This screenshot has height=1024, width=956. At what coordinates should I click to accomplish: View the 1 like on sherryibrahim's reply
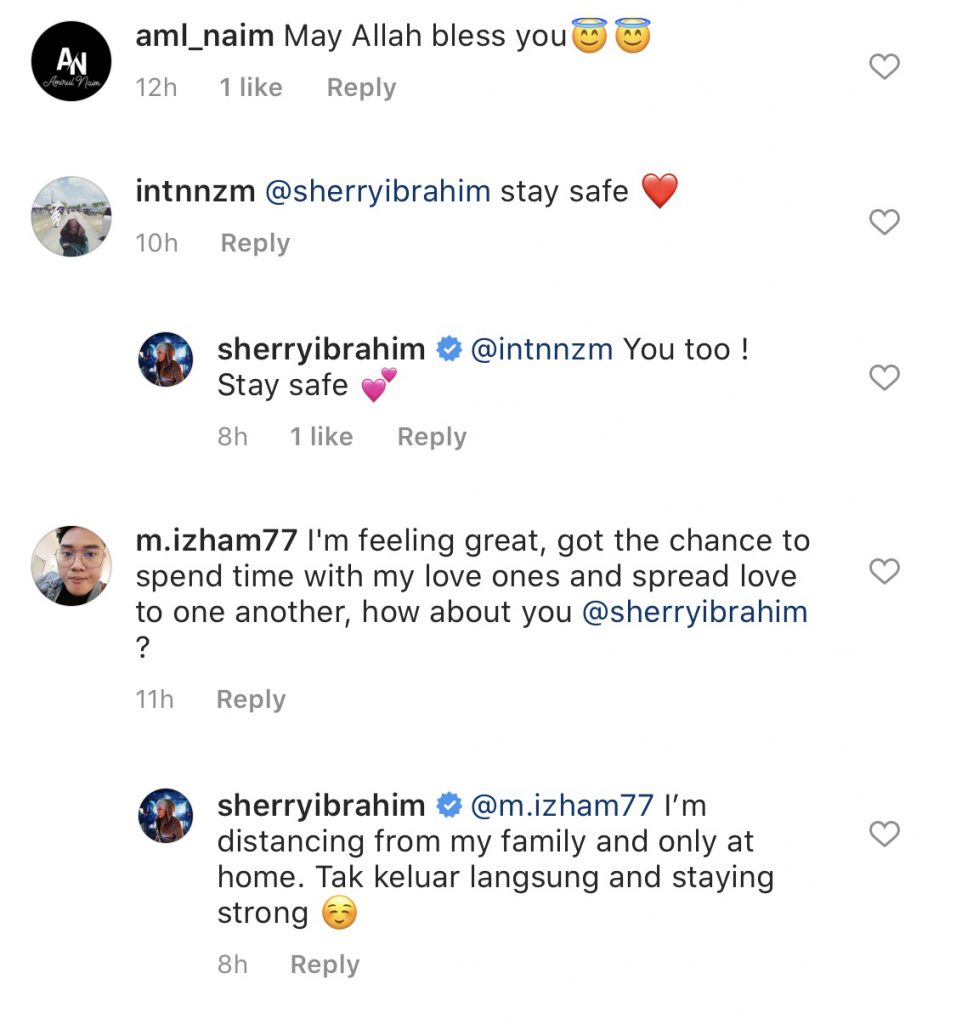(321, 437)
